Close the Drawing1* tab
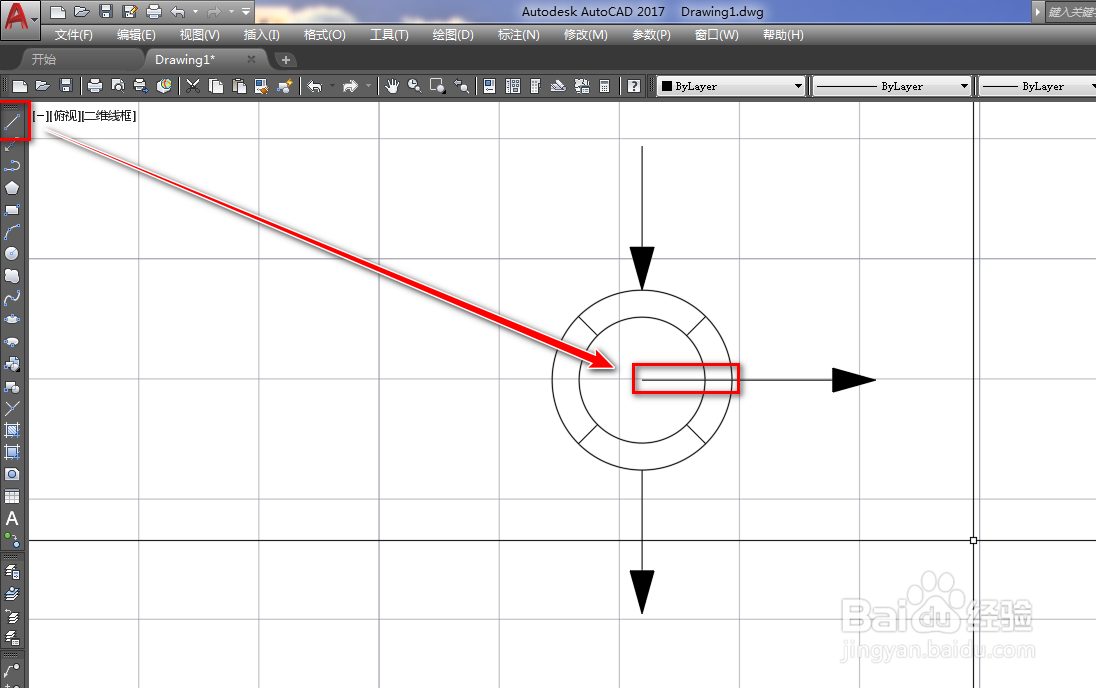The image size is (1096, 688). click(x=252, y=59)
